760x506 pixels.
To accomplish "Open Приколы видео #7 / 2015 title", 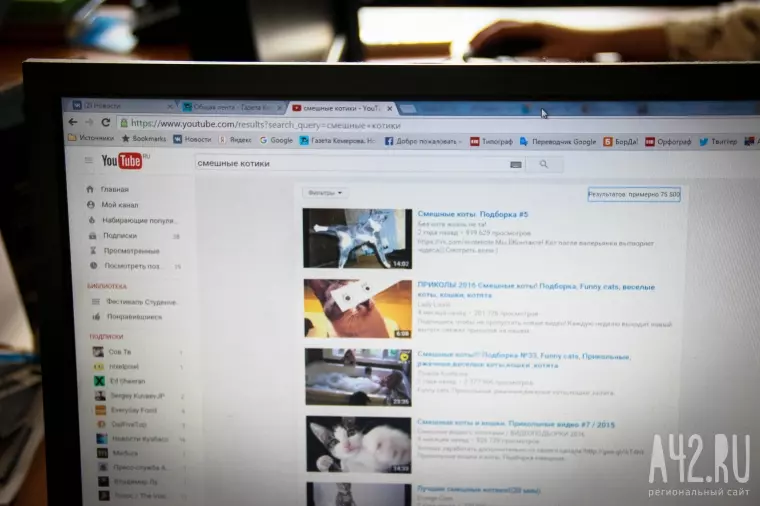I will 516,424.
